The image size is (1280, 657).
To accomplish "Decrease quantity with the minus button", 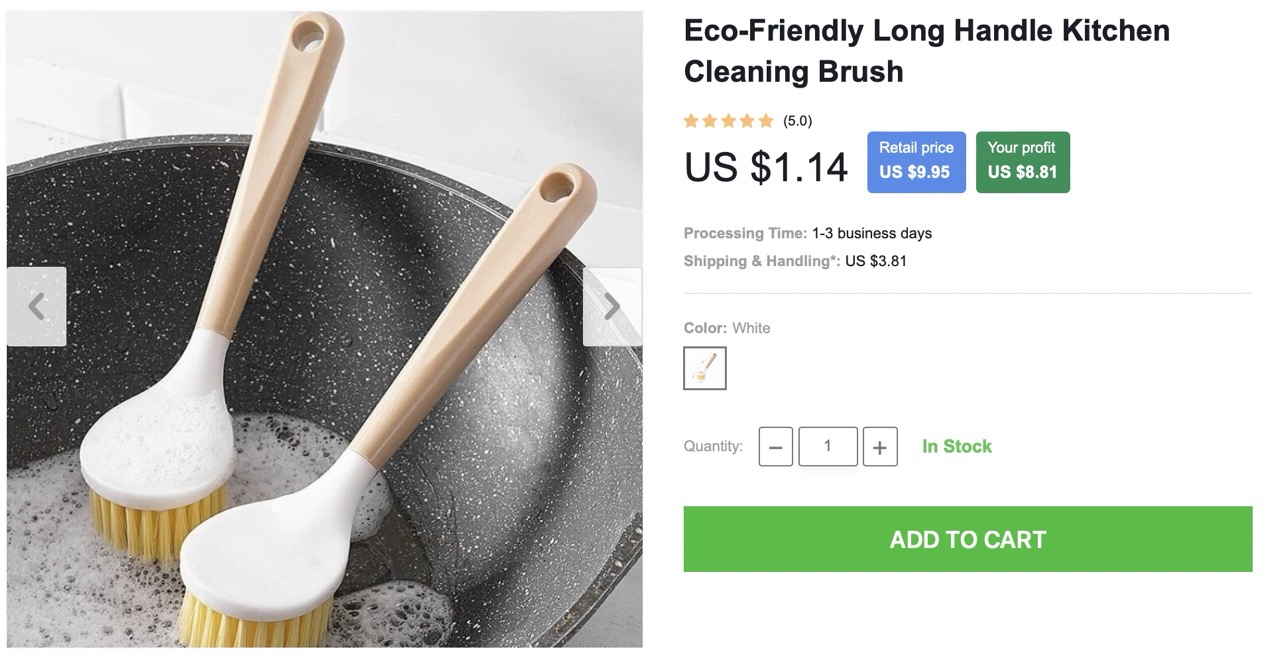I will point(776,447).
